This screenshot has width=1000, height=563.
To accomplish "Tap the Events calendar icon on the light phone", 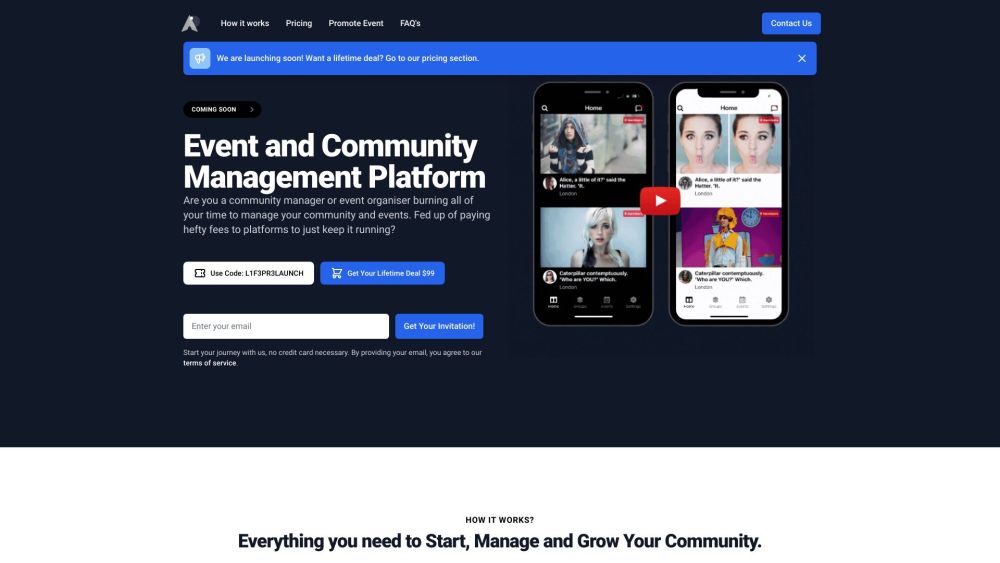I will (742, 301).
